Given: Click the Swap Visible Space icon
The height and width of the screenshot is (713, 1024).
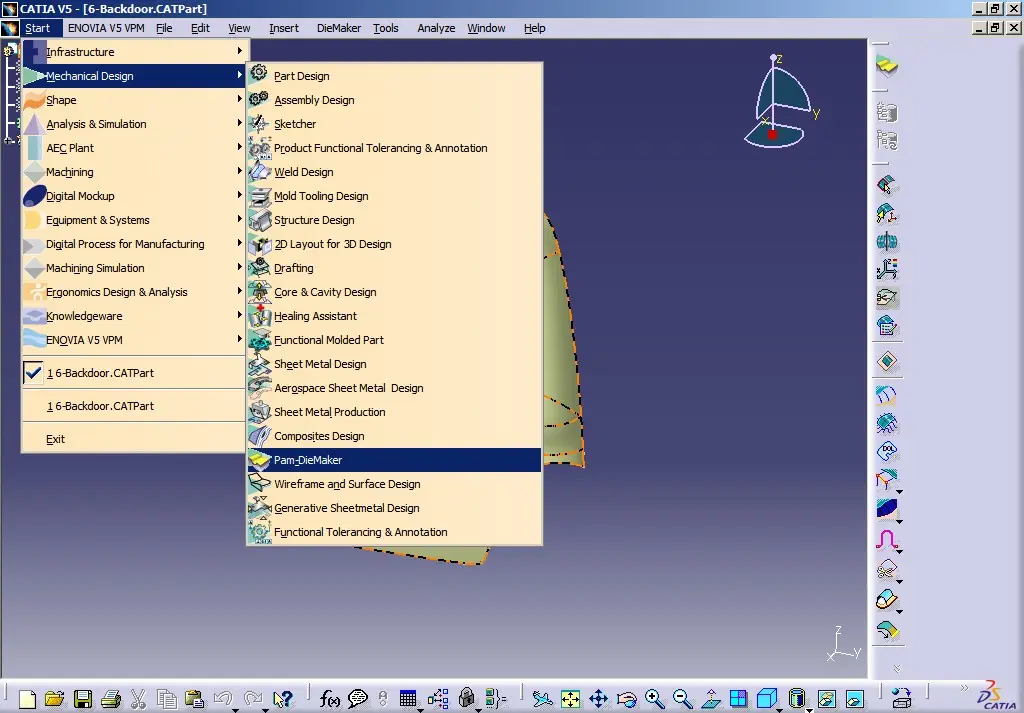Looking at the screenshot, I should pos(854,699).
